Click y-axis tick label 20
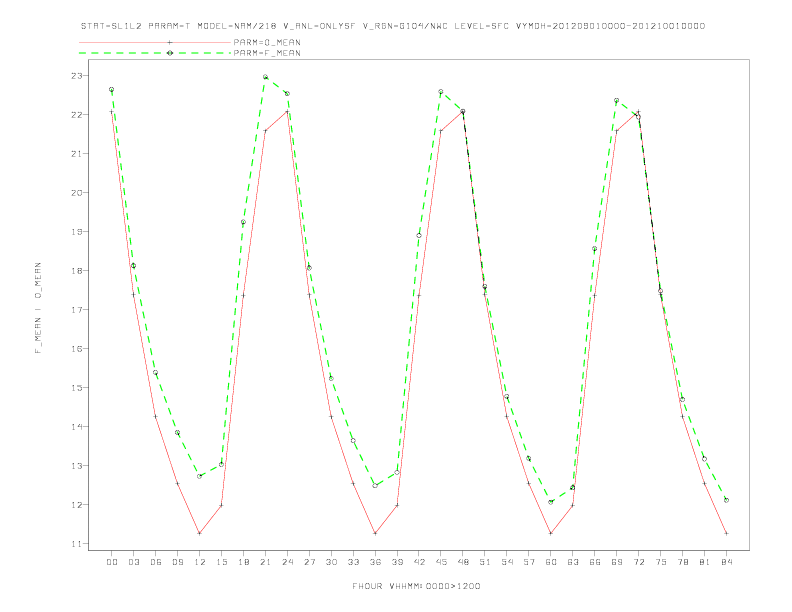792x612 pixels. (76, 192)
